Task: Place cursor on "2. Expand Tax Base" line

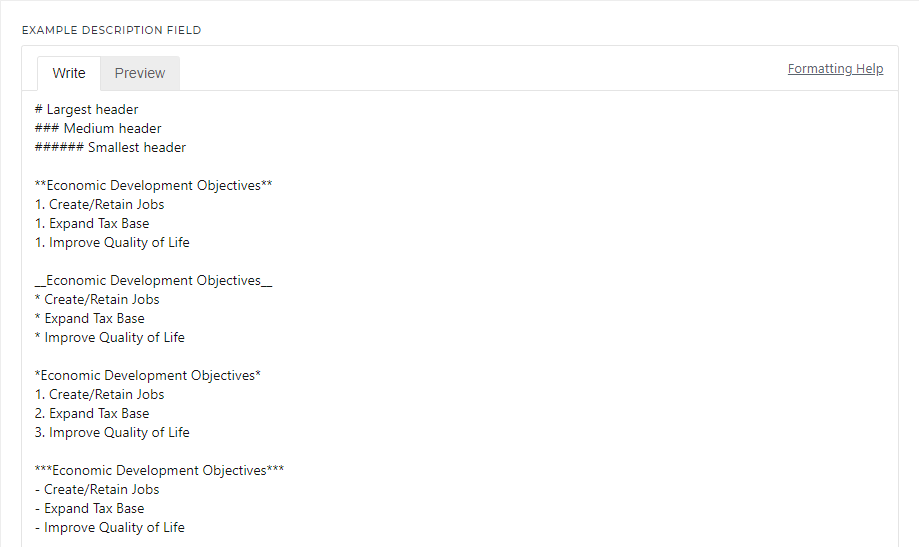Action: pos(92,414)
